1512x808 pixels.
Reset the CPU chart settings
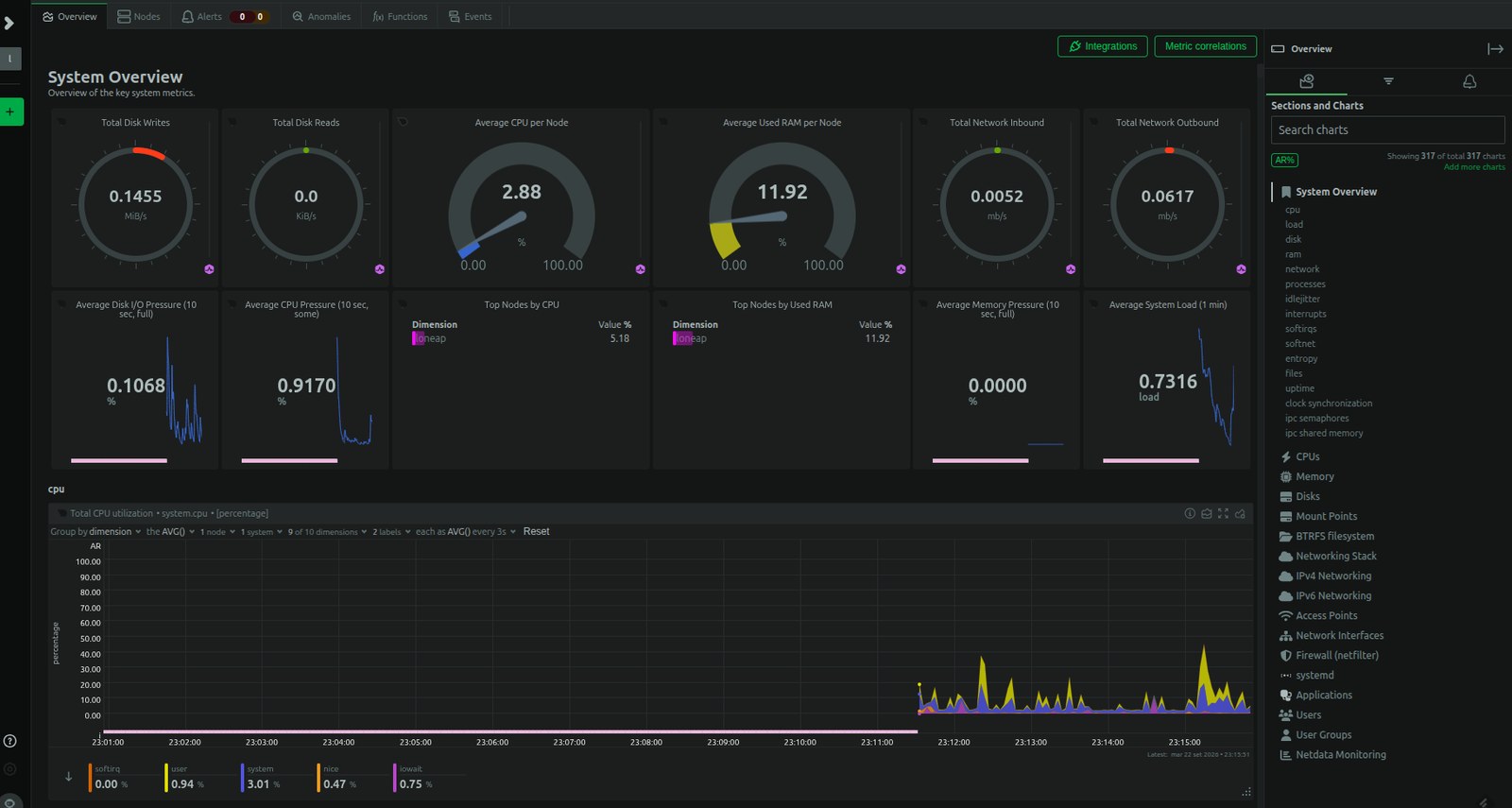point(536,532)
